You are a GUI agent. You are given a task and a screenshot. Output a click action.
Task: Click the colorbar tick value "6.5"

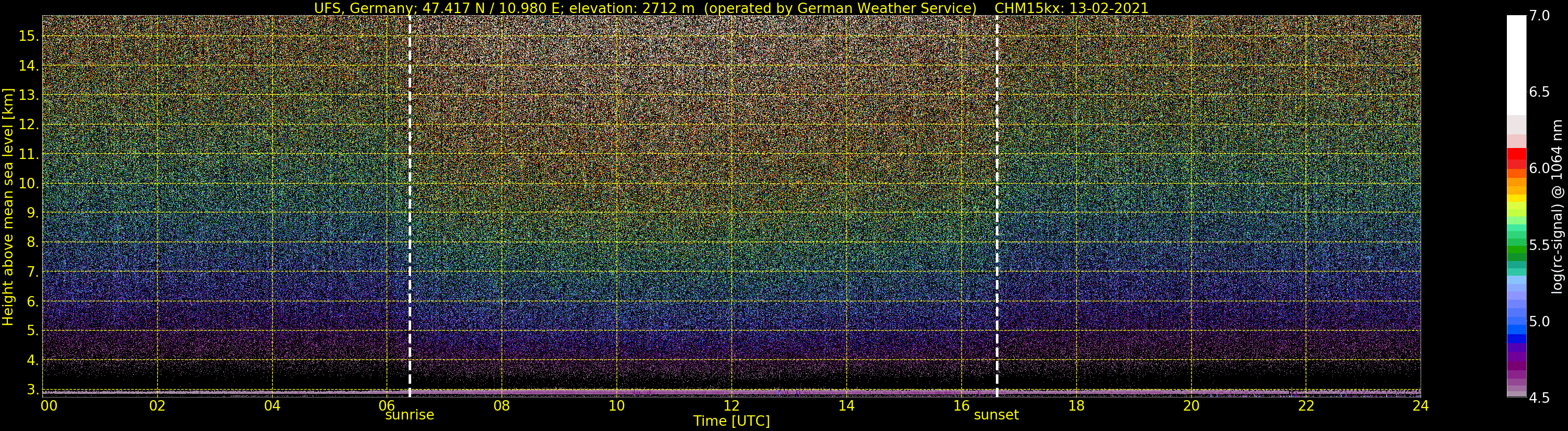point(1539,92)
